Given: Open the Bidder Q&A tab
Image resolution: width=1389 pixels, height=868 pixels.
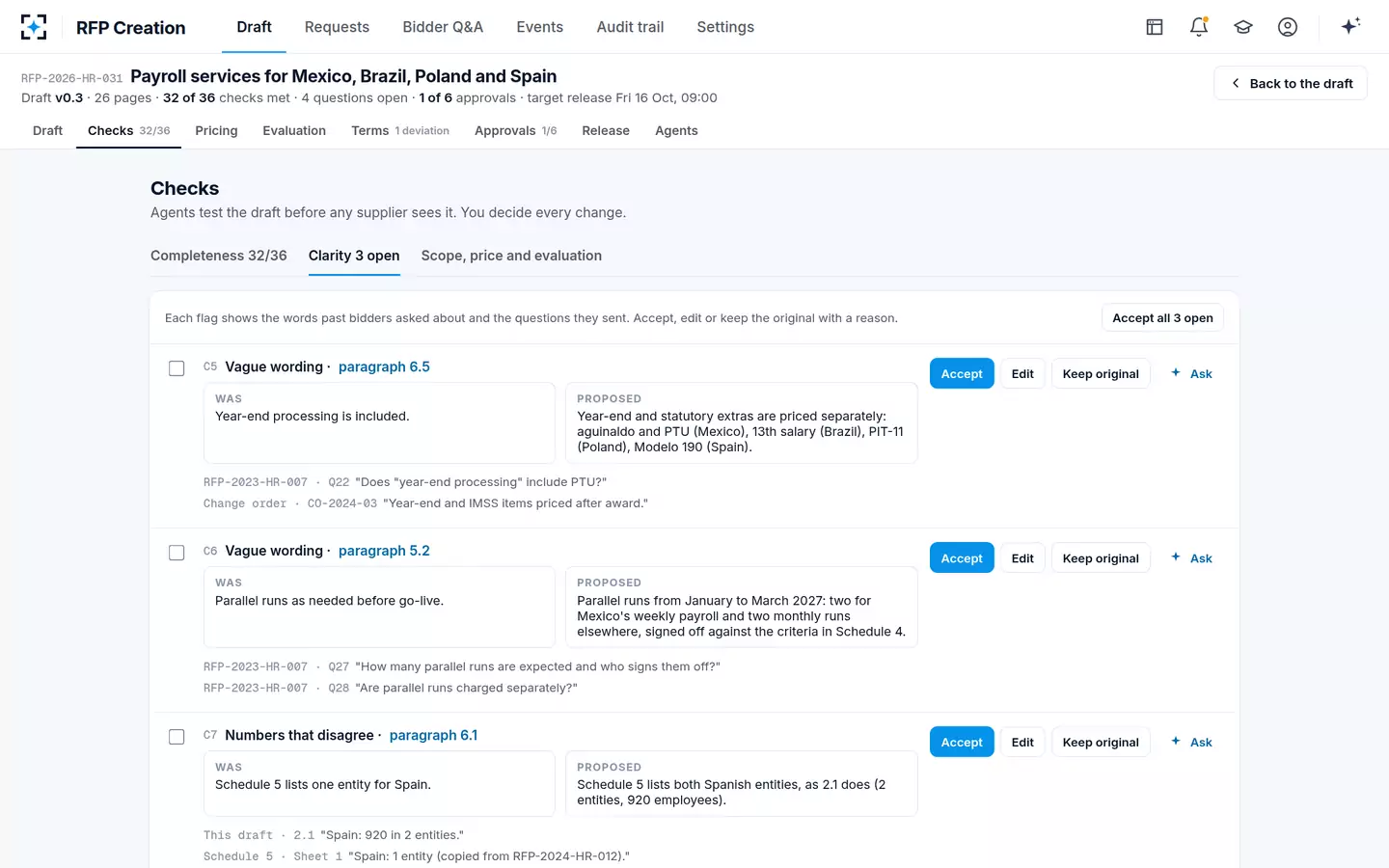Looking at the screenshot, I should point(443,27).
